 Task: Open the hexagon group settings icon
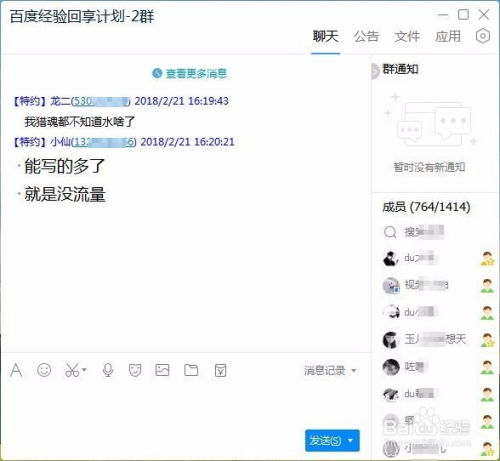(x=483, y=36)
